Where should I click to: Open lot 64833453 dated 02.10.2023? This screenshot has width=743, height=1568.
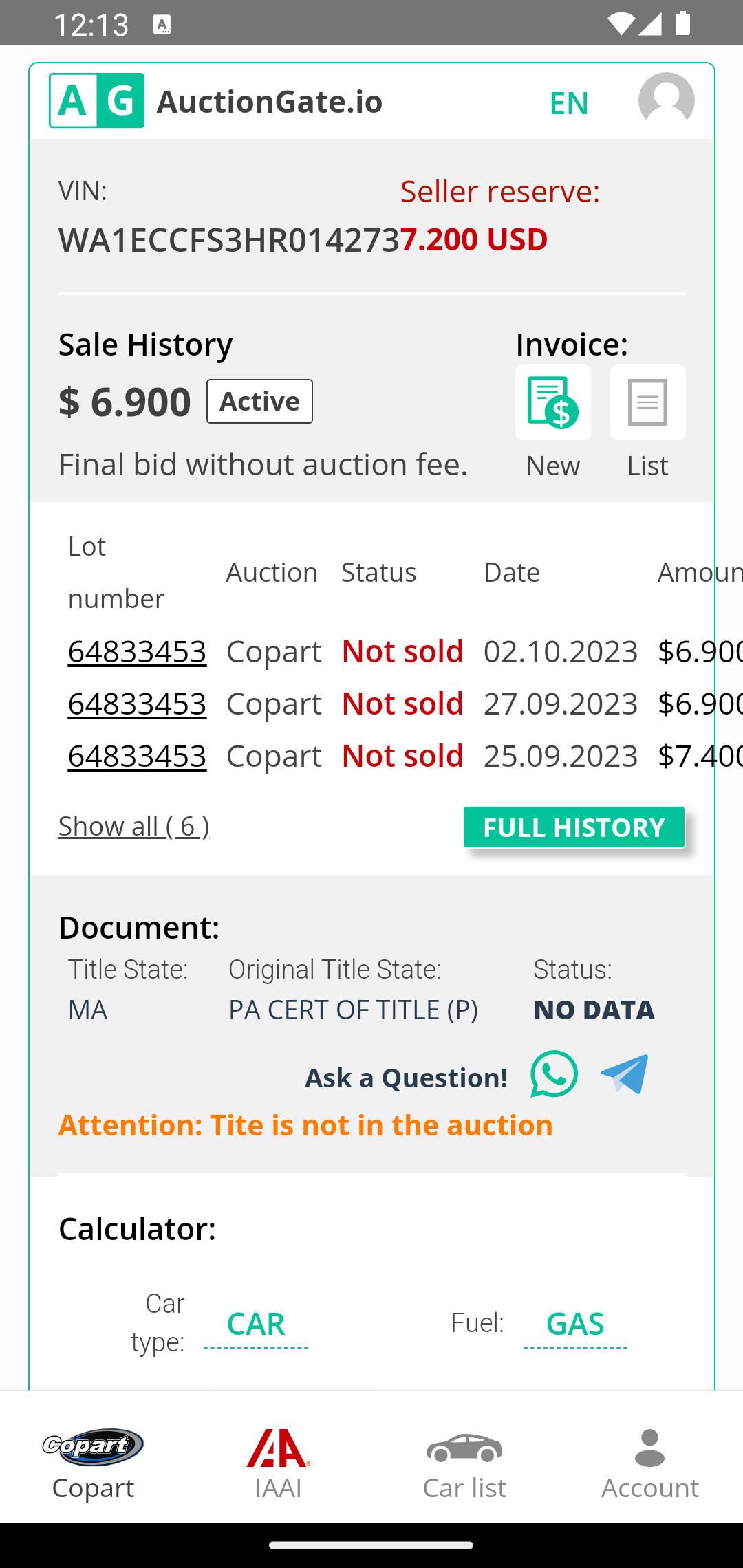pyautogui.click(x=137, y=651)
